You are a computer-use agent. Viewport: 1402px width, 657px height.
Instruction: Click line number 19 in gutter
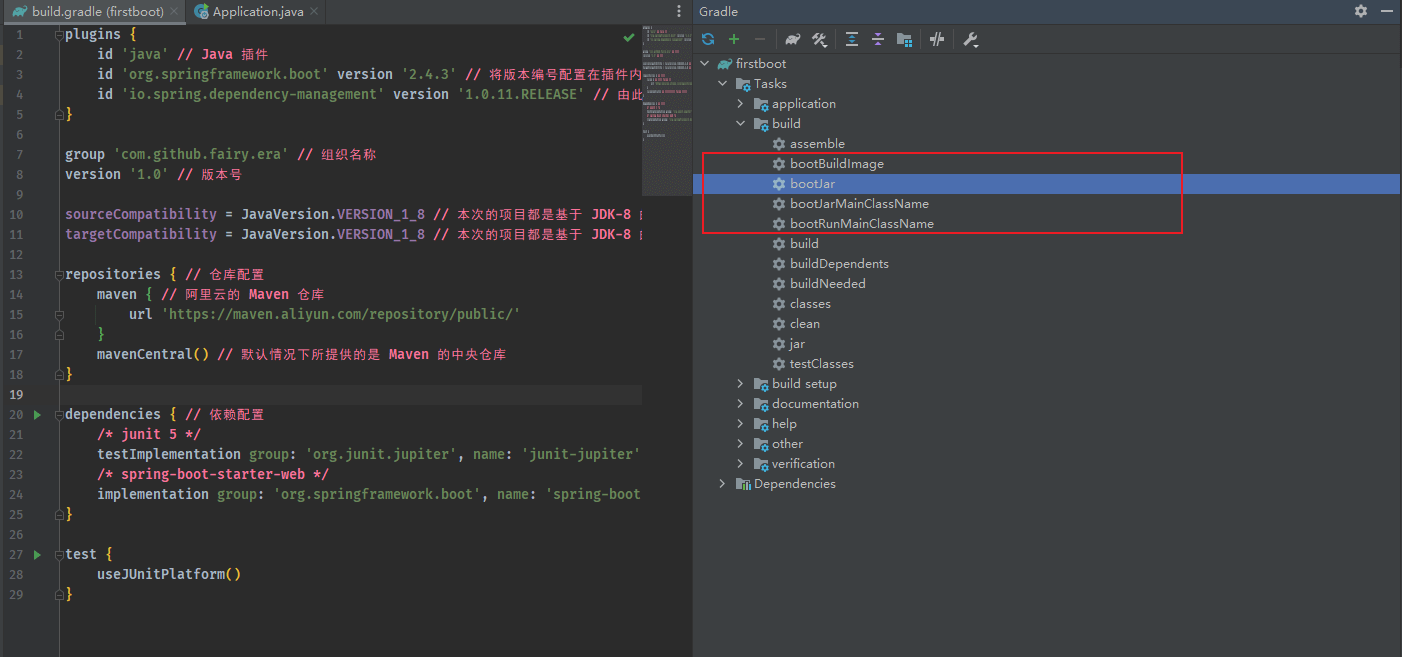(x=16, y=394)
